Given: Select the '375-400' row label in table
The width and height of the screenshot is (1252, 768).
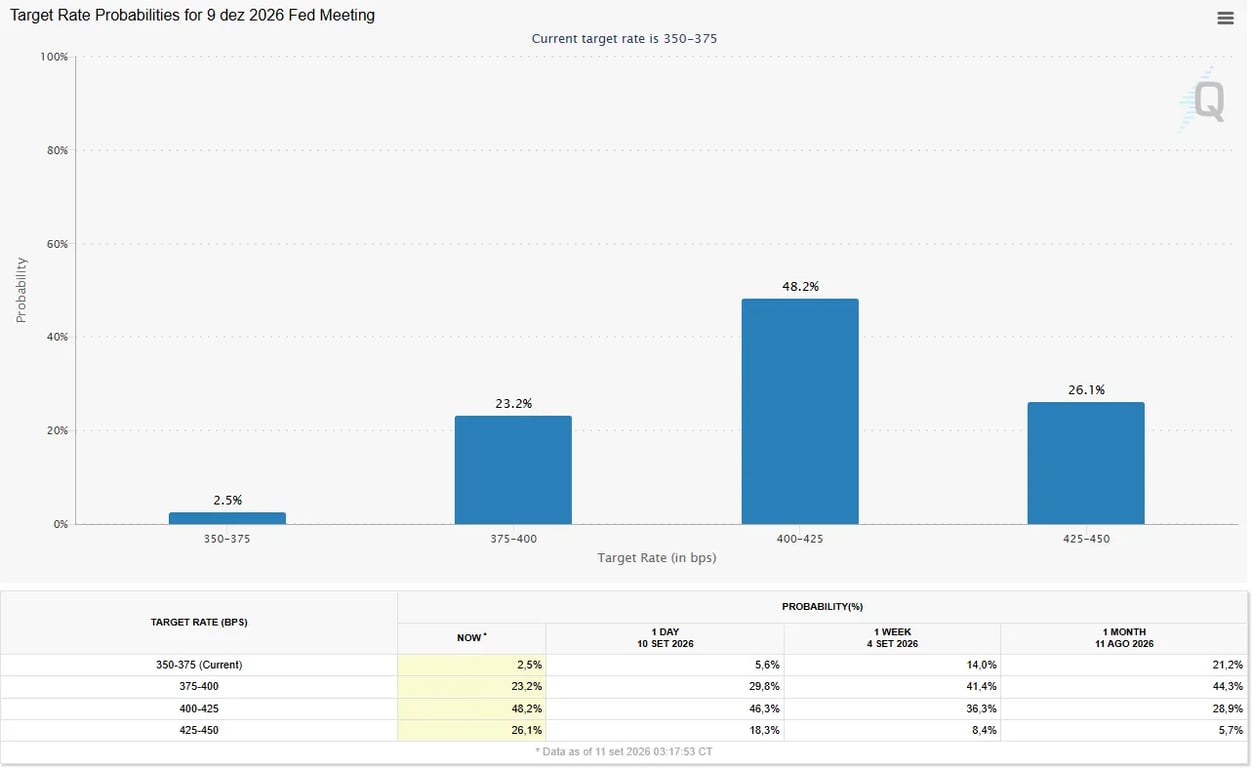Looking at the screenshot, I should (x=199, y=687).
